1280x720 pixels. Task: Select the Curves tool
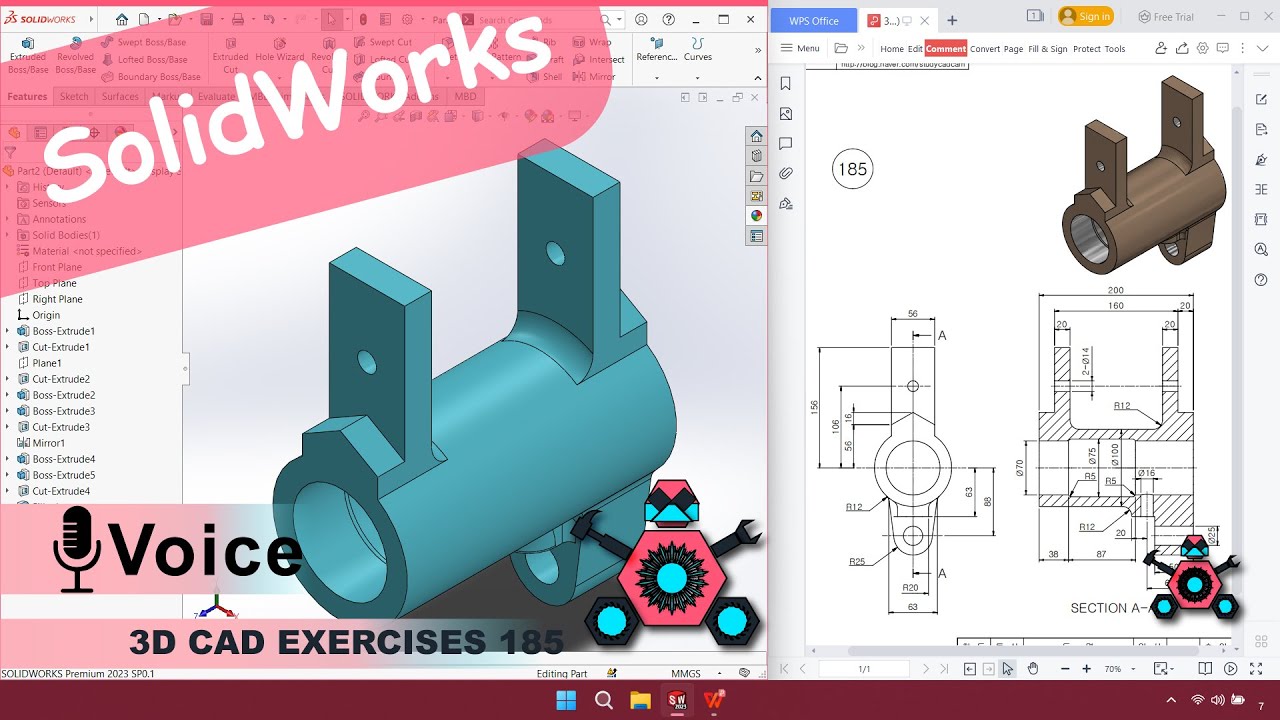tap(698, 50)
